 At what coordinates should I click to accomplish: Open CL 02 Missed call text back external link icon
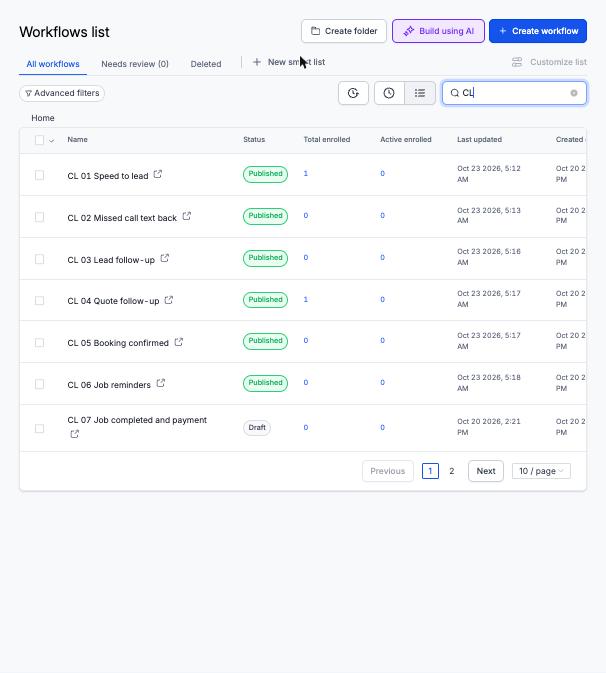pyautogui.click(x=186, y=216)
